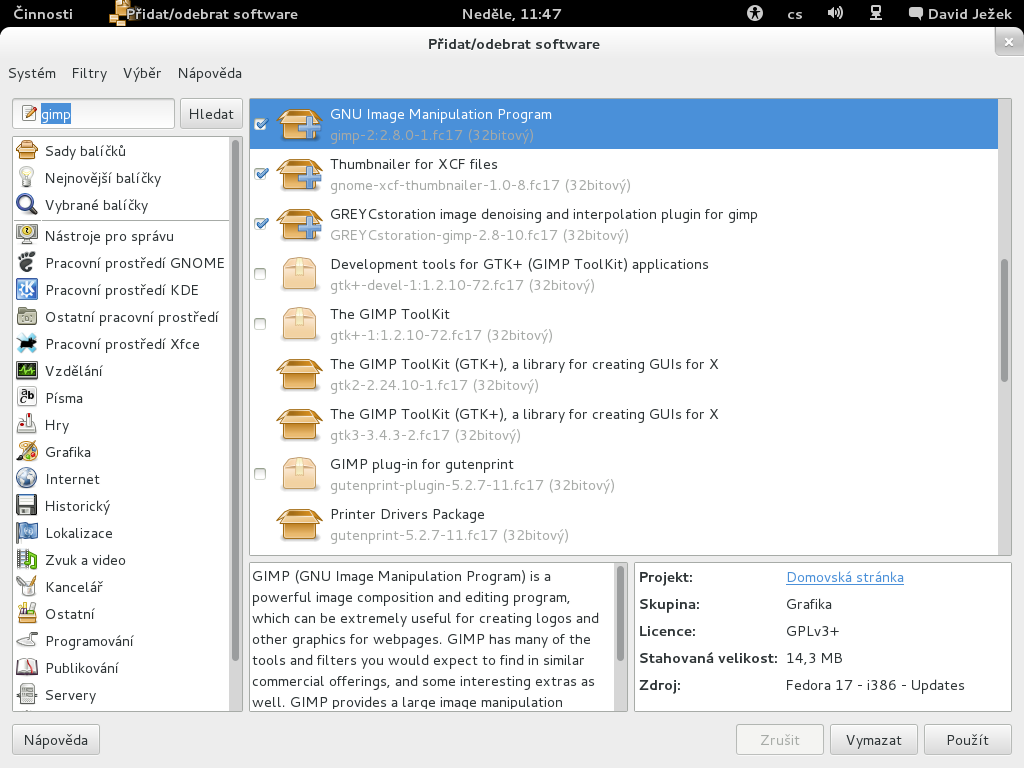Open the network icon in top bar
Image resolution: width=1024 pixels, height=768 pixels.
[876, 13]
